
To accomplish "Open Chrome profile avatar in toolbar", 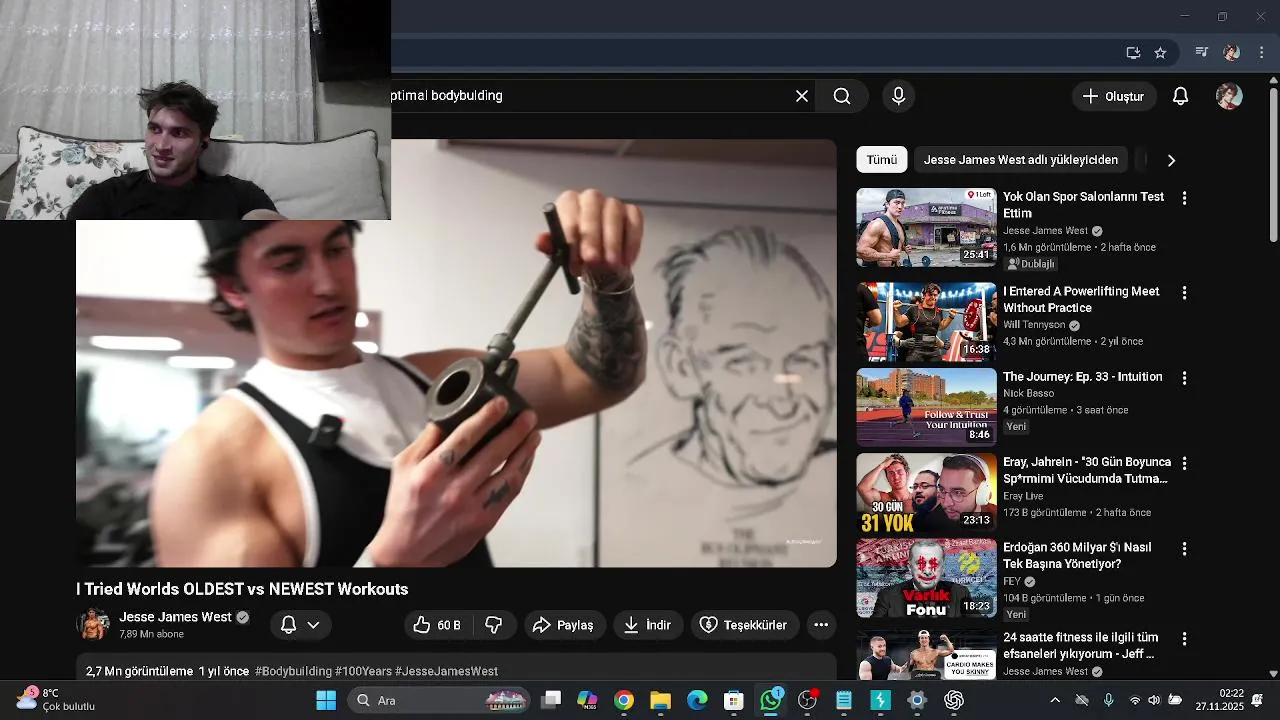I will [x=1232, y=53].
